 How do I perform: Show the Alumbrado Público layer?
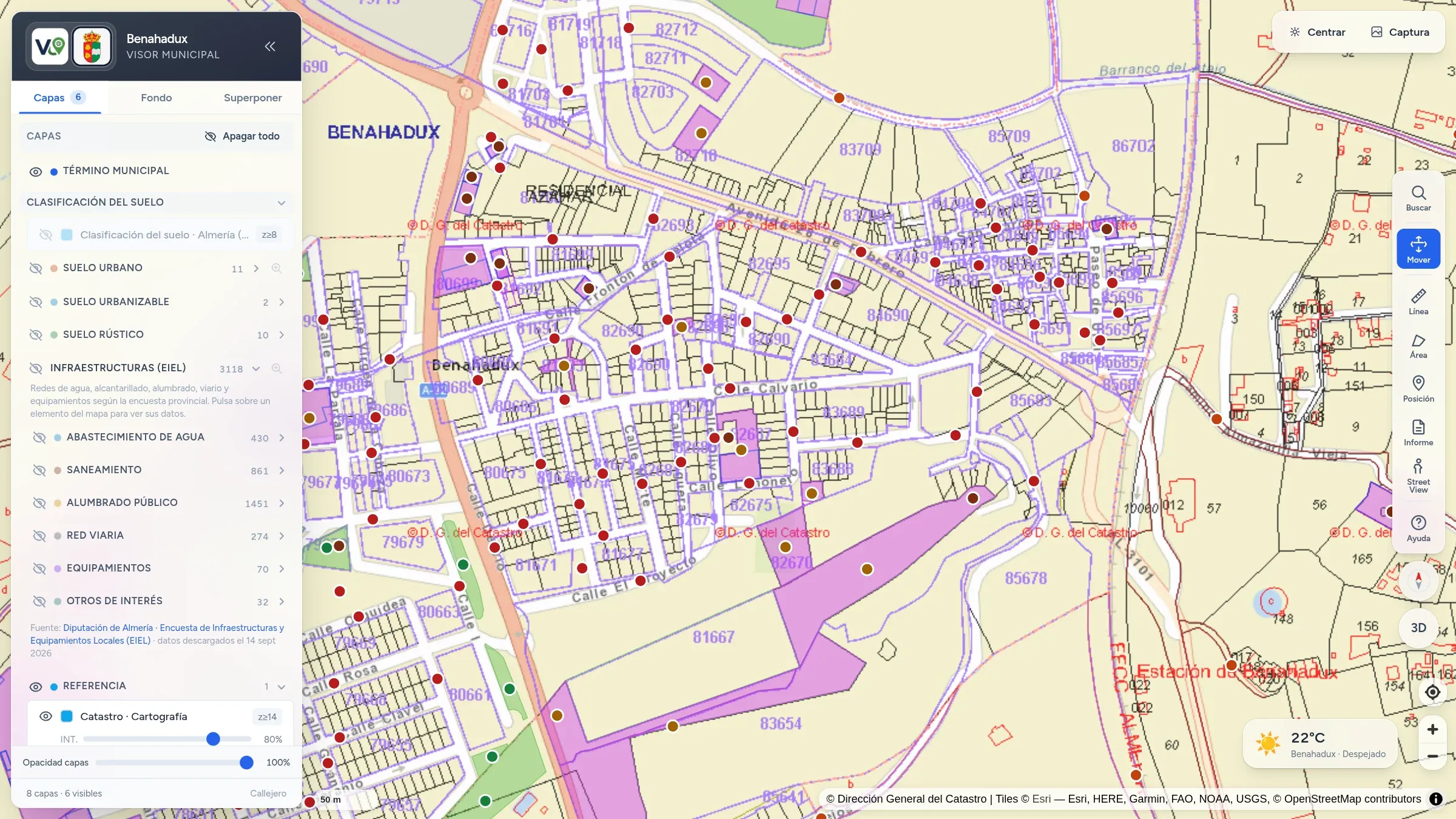point(39,503)
